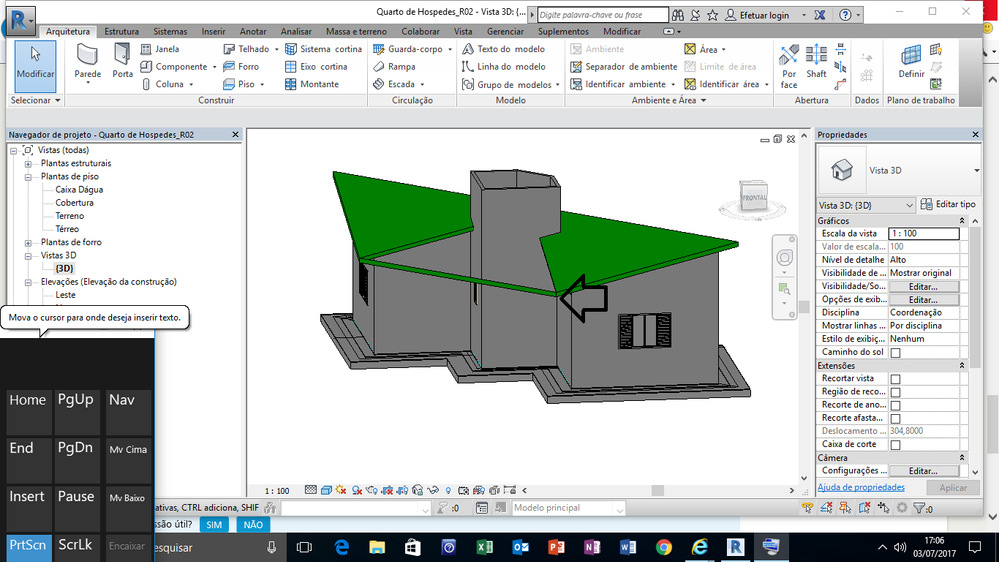Collapse the Vistas 3D tree node
This screenshot has width=999, height=562.
[28, 256]
